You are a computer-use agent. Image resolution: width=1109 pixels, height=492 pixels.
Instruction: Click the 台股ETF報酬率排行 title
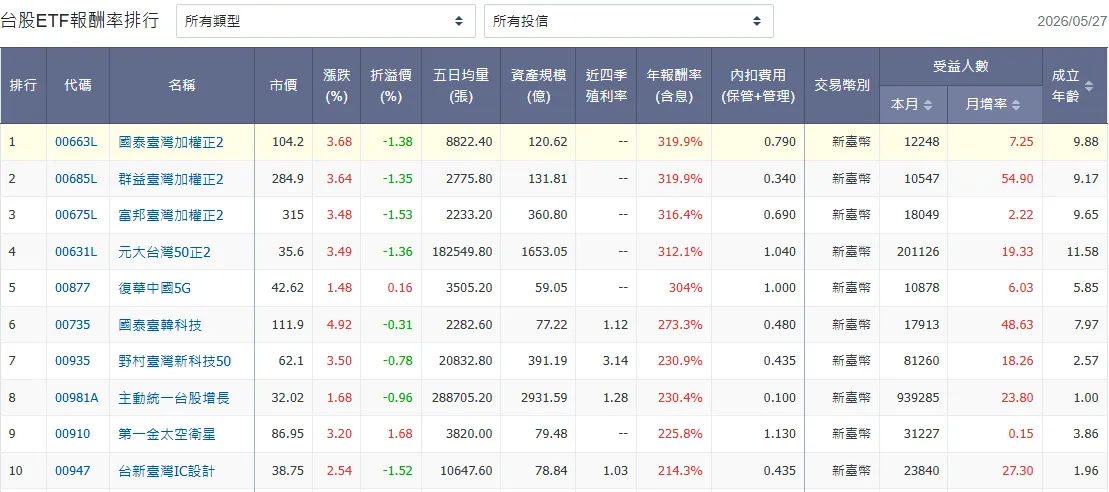click(79, 20)
